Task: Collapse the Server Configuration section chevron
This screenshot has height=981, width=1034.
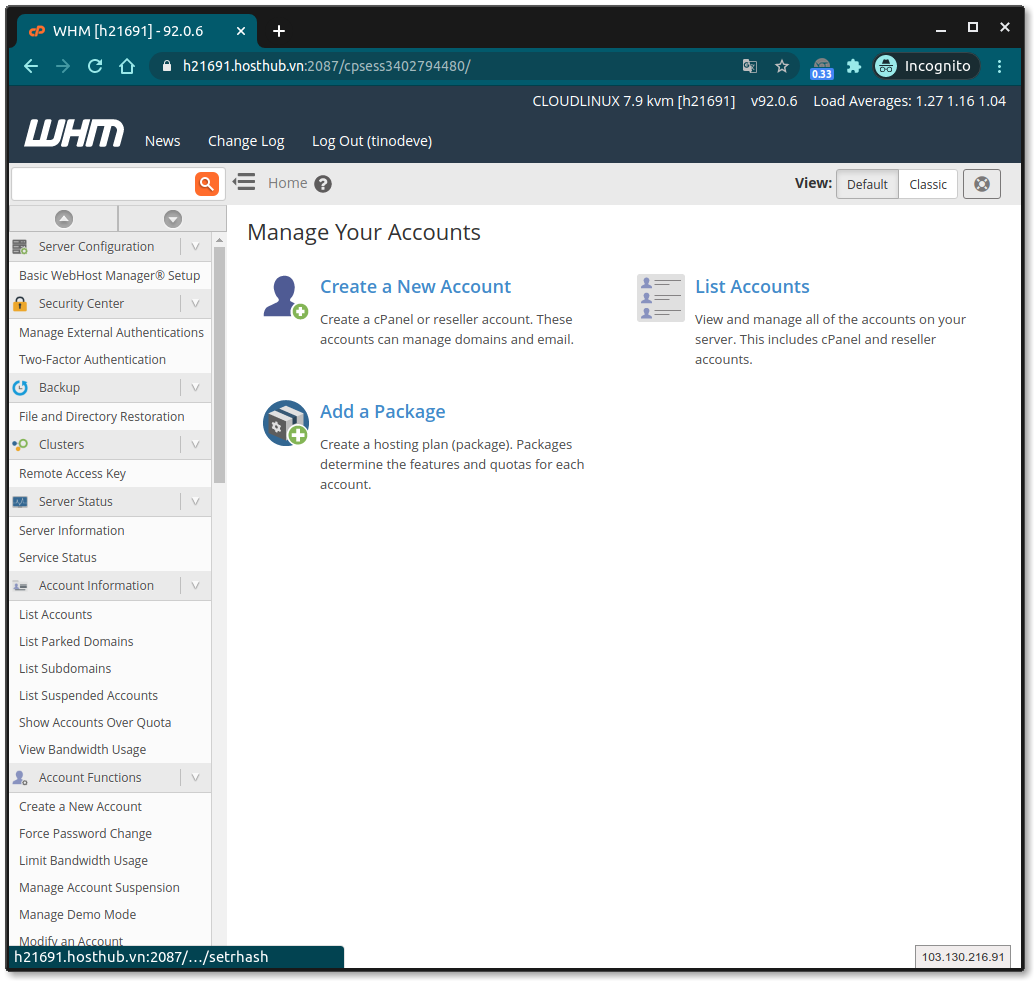Action: [195, 247]
